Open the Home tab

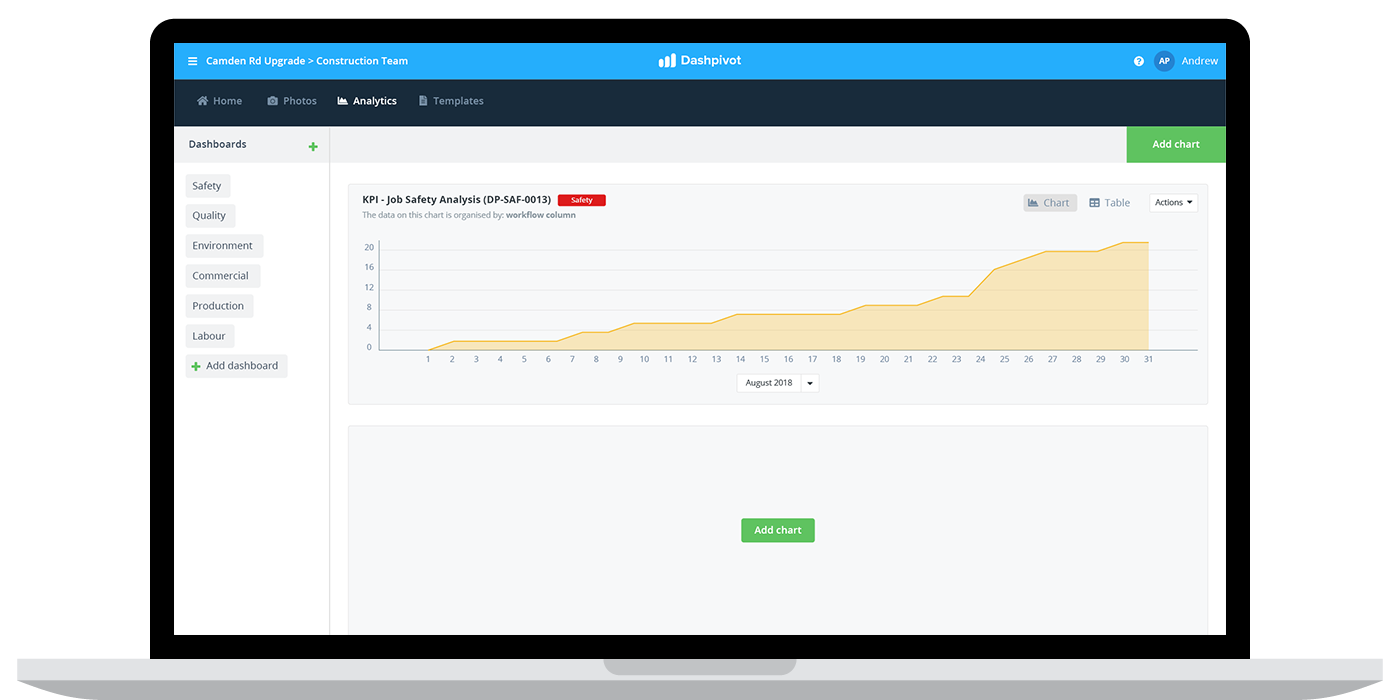(x=220, y=101)
